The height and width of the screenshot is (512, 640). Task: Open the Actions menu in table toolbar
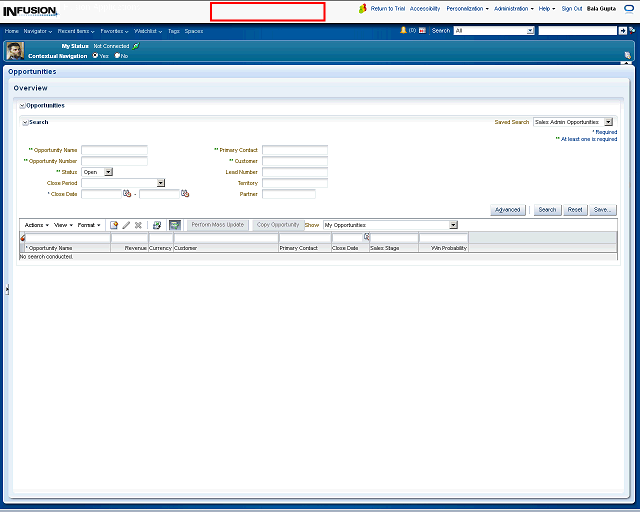pos(36,225)
